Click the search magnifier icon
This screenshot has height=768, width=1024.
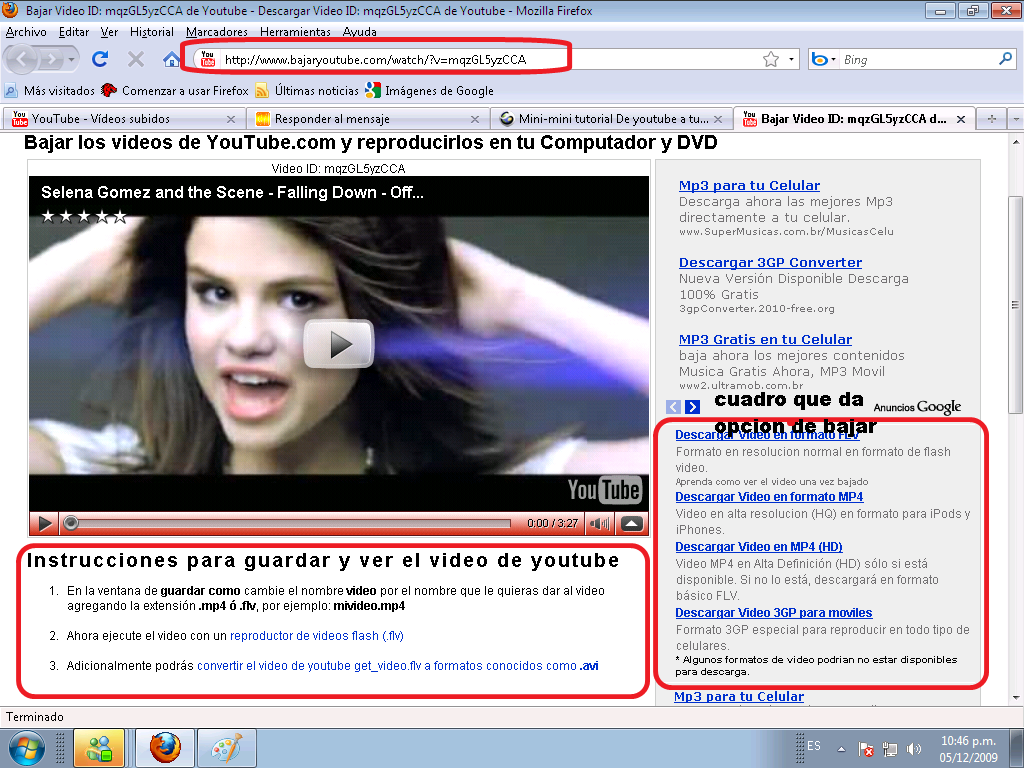click(1006, 59)
